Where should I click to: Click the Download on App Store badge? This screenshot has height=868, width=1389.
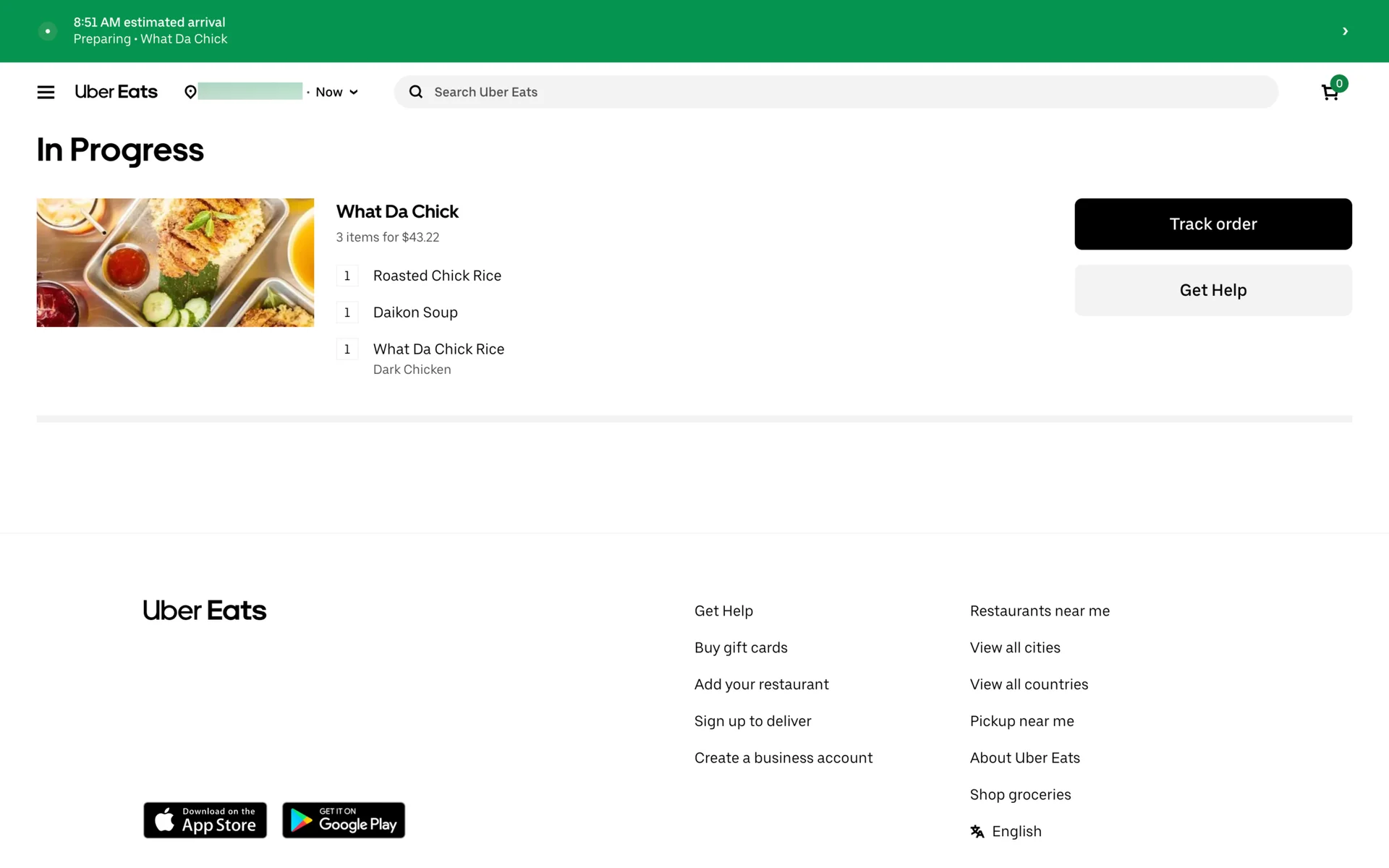tap(205, 820)
